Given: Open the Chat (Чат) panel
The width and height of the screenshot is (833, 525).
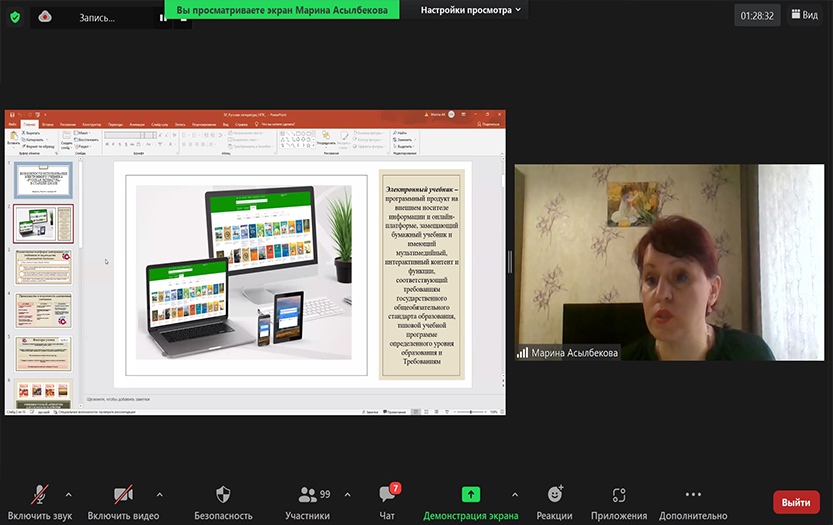Looking at the screenshot, I should (x=387, y=495).
